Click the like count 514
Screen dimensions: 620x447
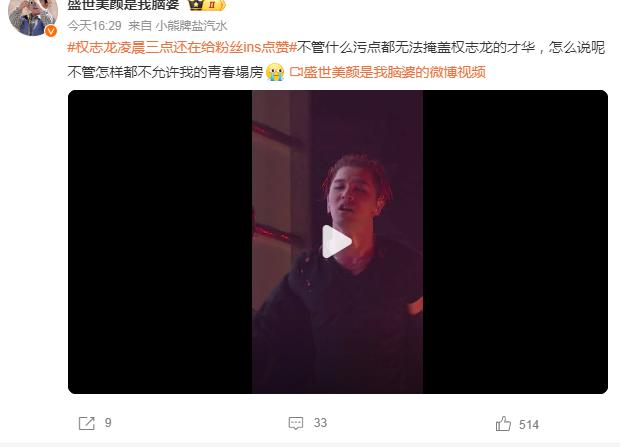[529, 425]
